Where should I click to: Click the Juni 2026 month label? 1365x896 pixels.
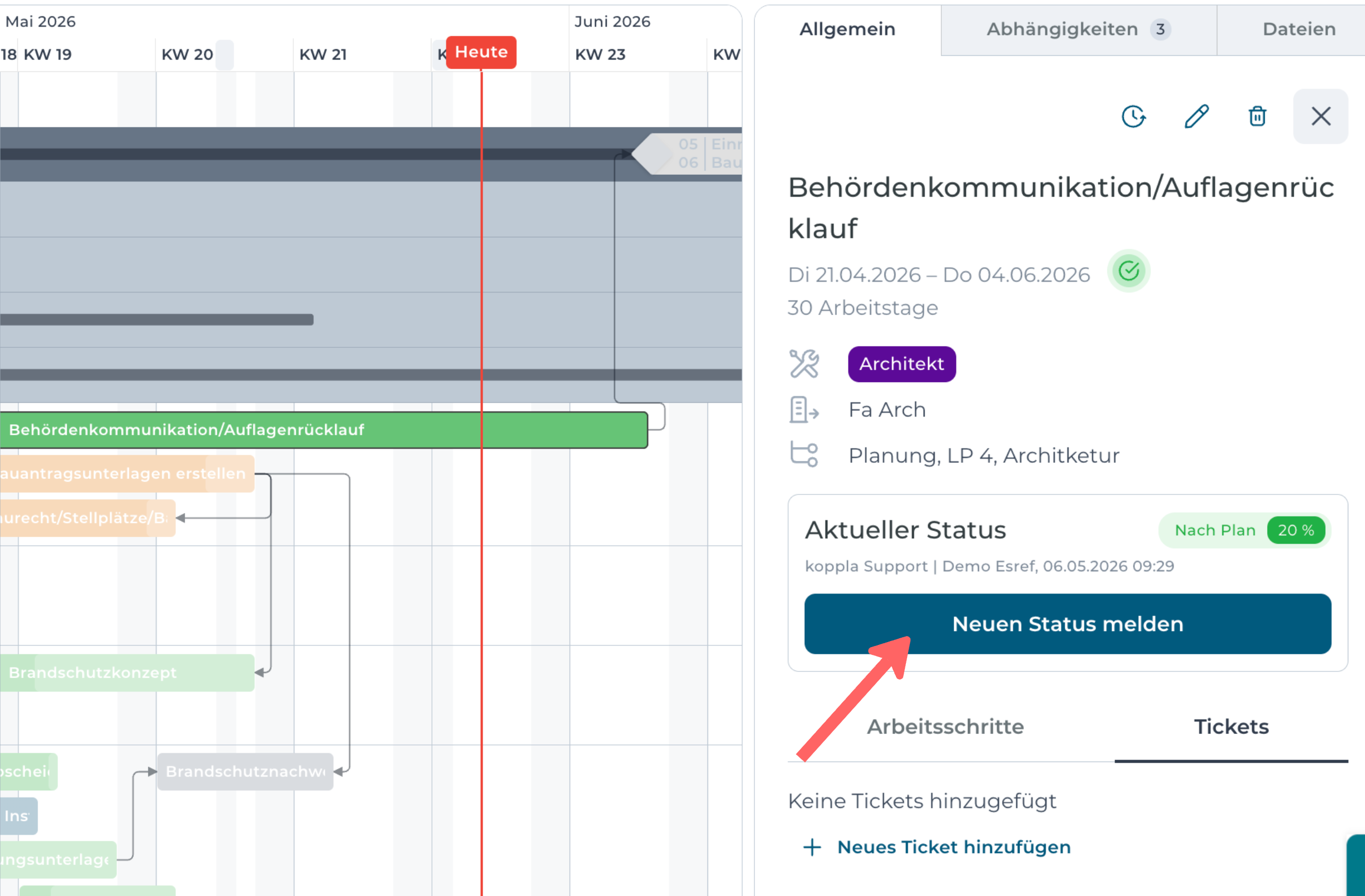[612, 21]
